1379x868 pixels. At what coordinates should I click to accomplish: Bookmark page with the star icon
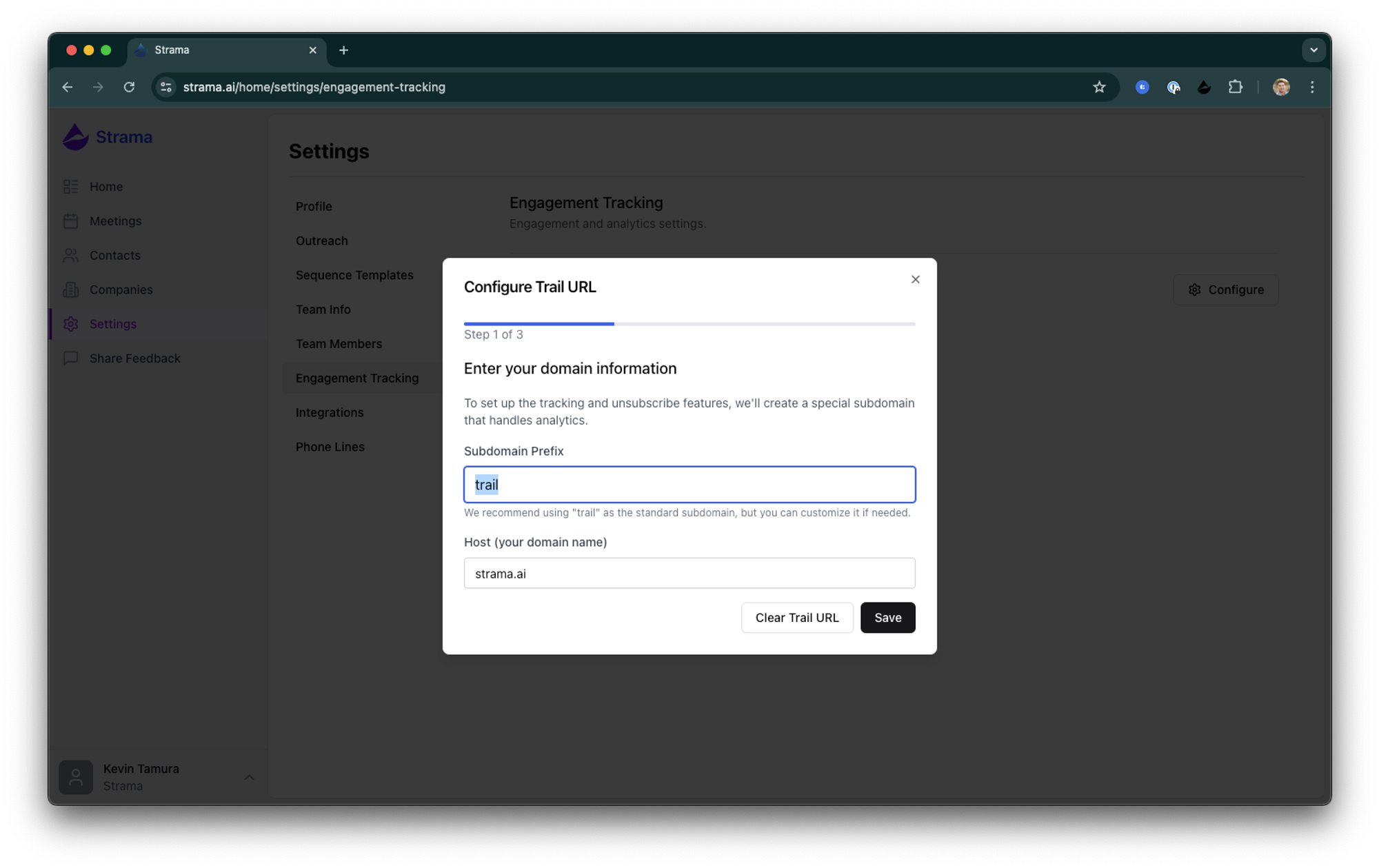[x=1099, y=87]
